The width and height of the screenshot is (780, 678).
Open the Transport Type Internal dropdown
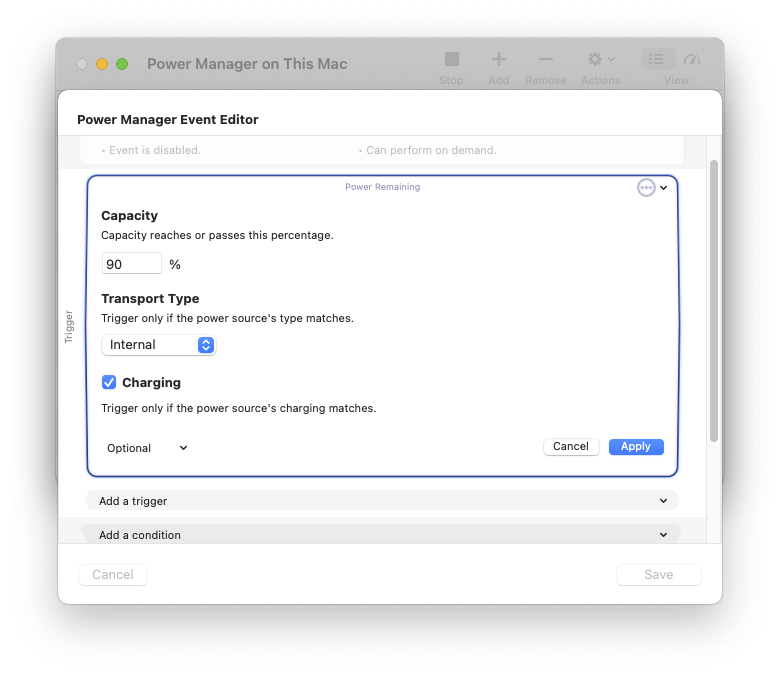159,345
